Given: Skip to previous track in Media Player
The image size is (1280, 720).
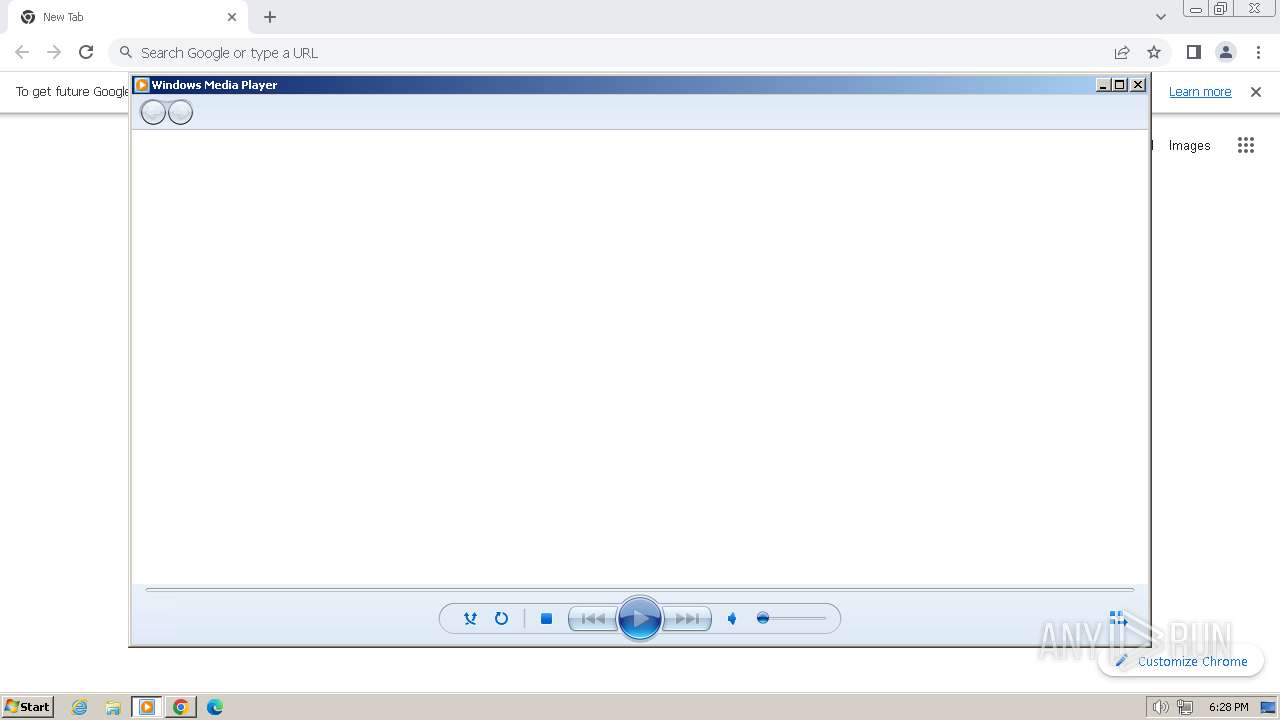Looking at the screenshot, I should point(593,619).
